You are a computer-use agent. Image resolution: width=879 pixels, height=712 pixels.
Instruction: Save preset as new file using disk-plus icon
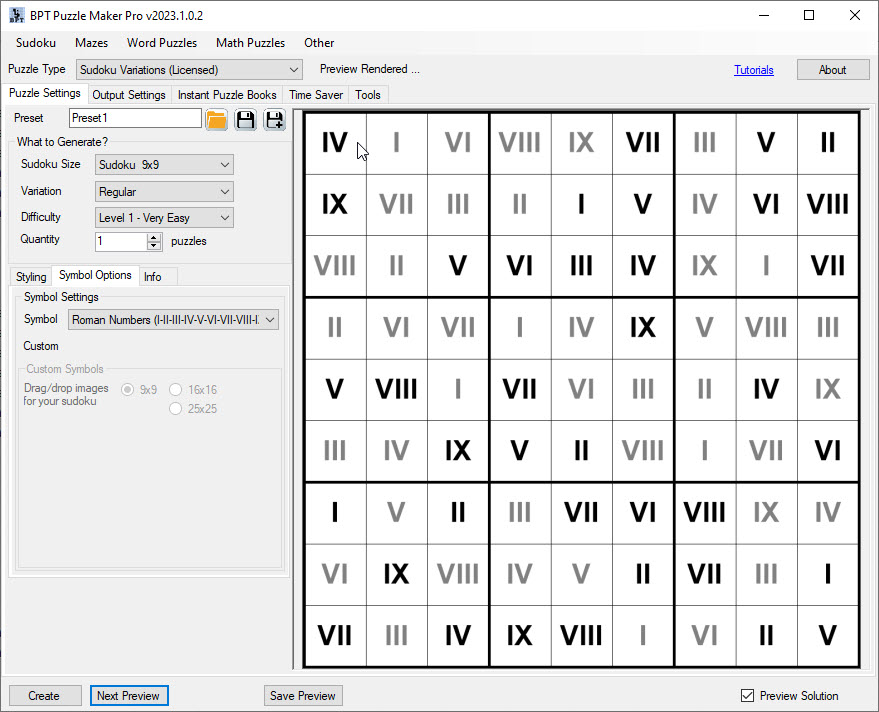[x=273, y=118]
